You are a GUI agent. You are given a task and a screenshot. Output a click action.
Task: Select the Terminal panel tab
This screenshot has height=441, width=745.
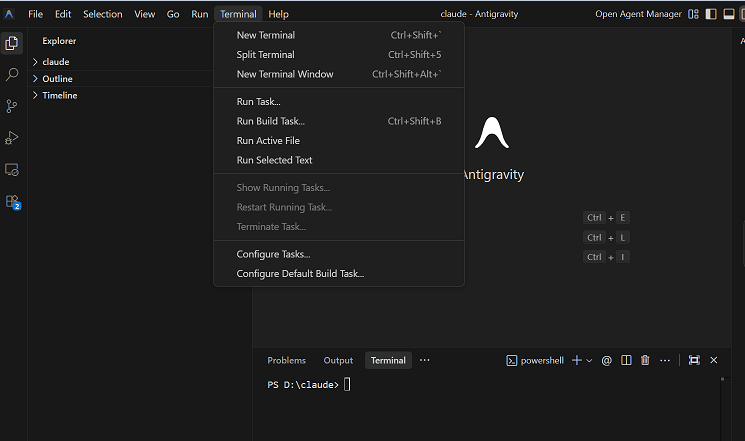388,361
